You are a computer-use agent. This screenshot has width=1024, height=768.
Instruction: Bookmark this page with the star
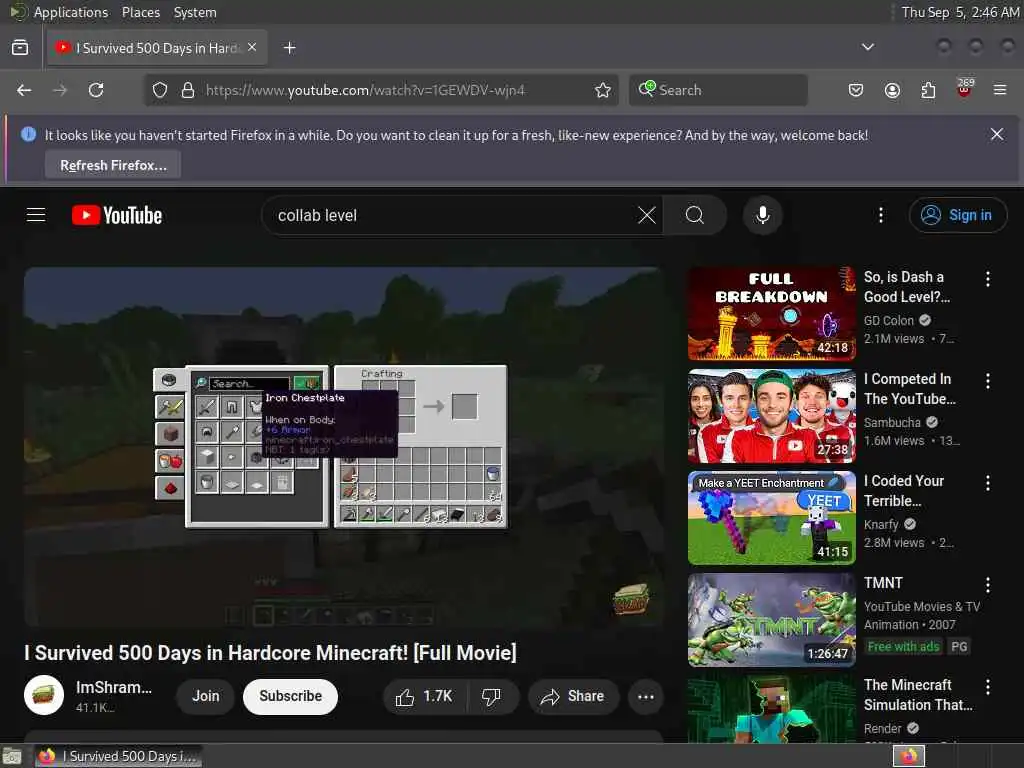point(603,90)
